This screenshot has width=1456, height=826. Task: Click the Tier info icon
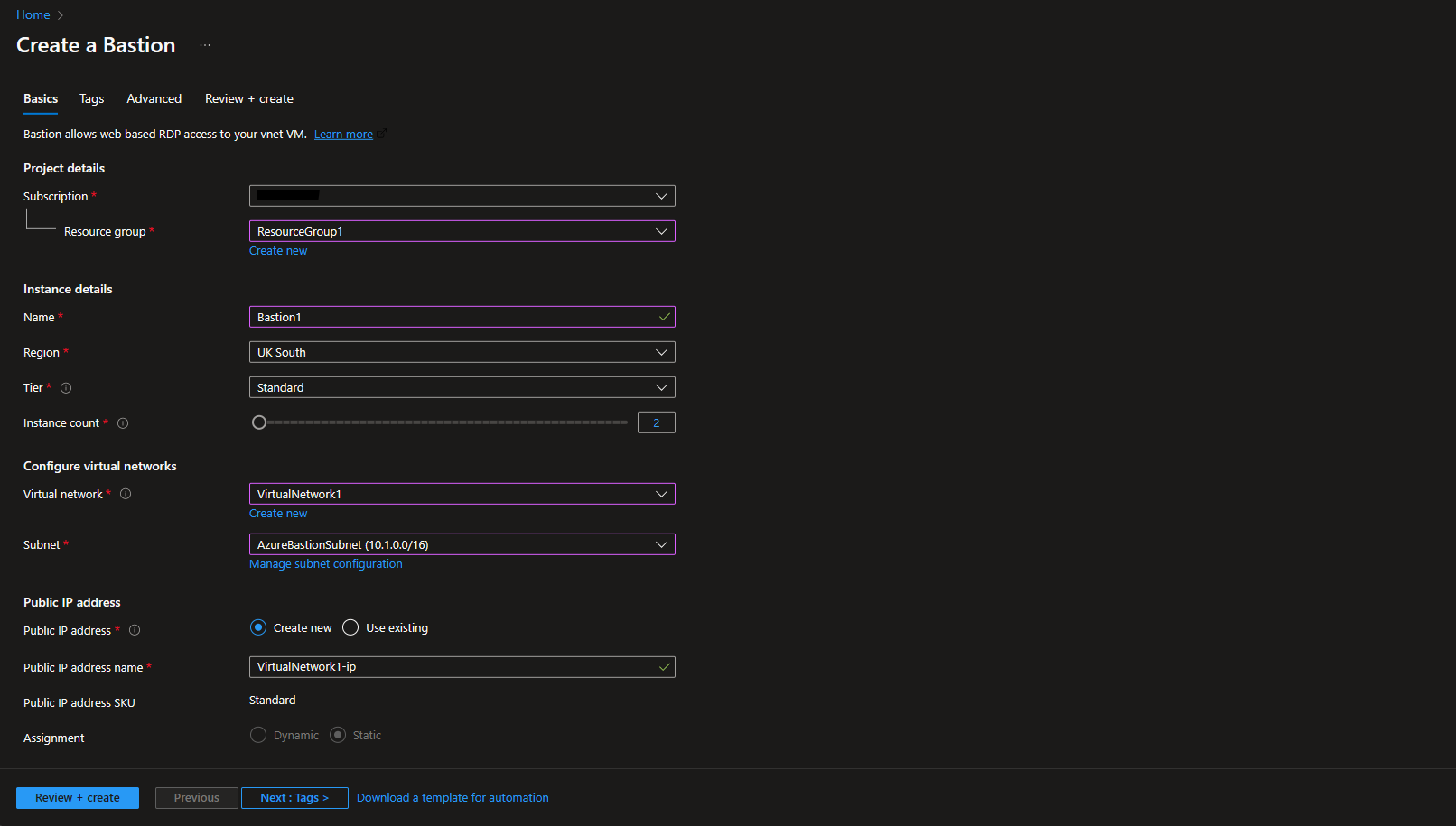(x=66, y=388)
